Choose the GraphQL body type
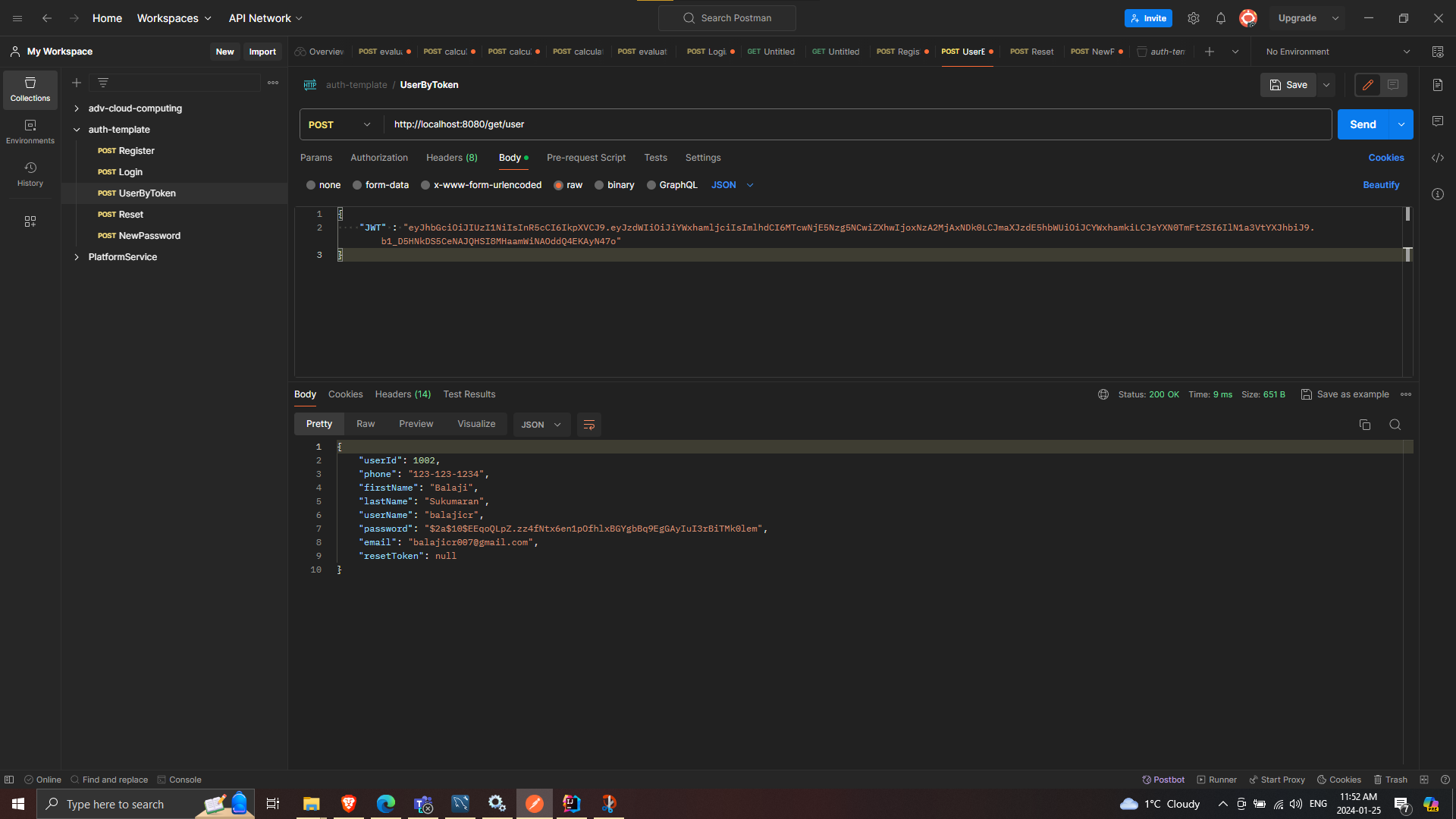This screenshot has height=819, width=1456. point(651,185)
